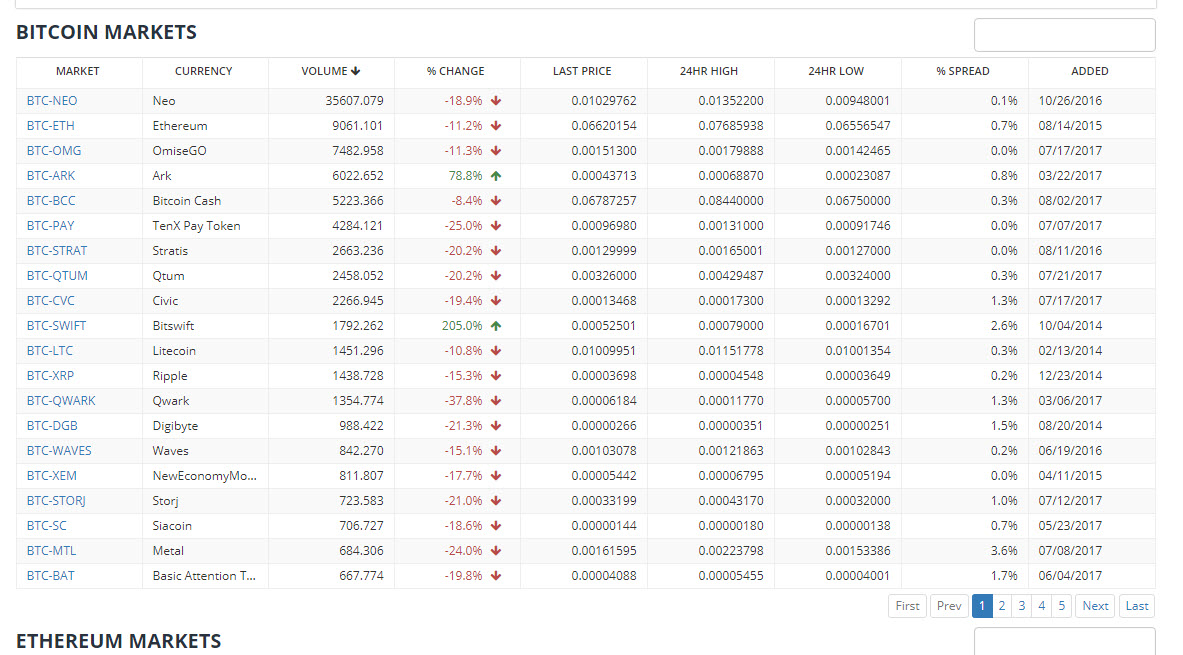The width and height of the screenshot is (1183, 655).
Task: Click the red down arrow in BTC-MTL row
Action: (496, 551)
